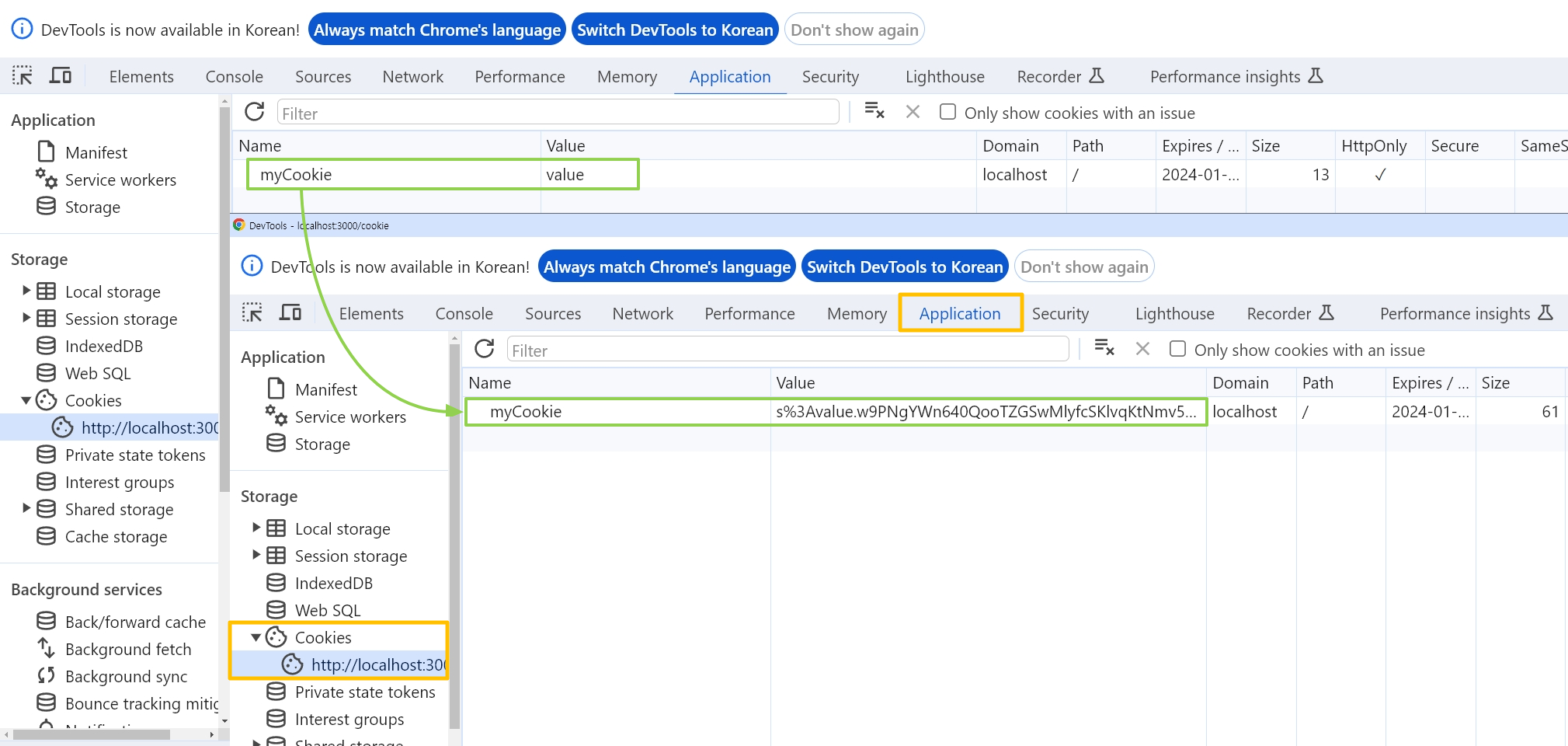Open Security tab in front DevTools
1568x746 pixels.
pos(1060,313)
